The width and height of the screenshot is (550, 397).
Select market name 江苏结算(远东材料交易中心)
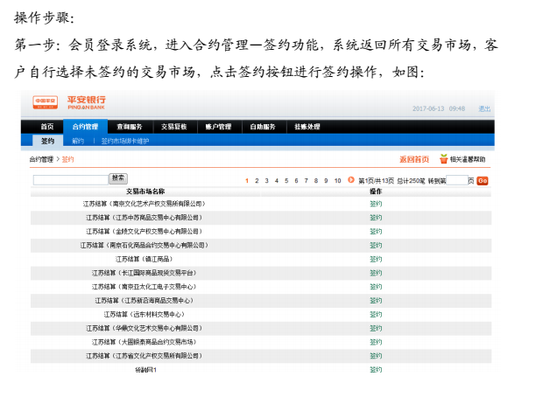(x=144, y=314)
